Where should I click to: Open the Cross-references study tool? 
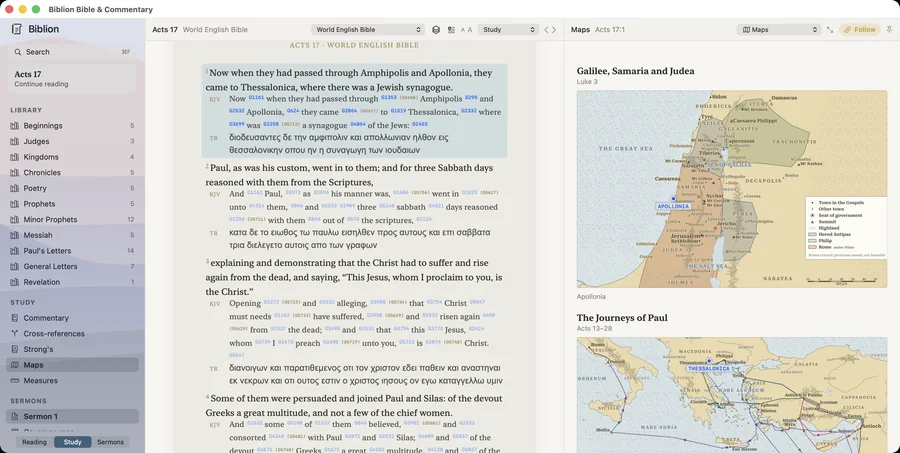pos(72,334)
